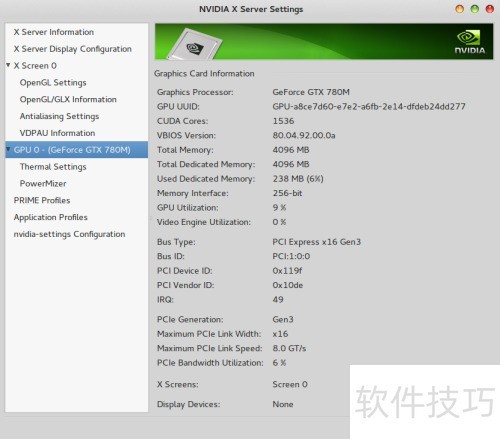Click the GPU chip image in banner

tap(194, 45)
